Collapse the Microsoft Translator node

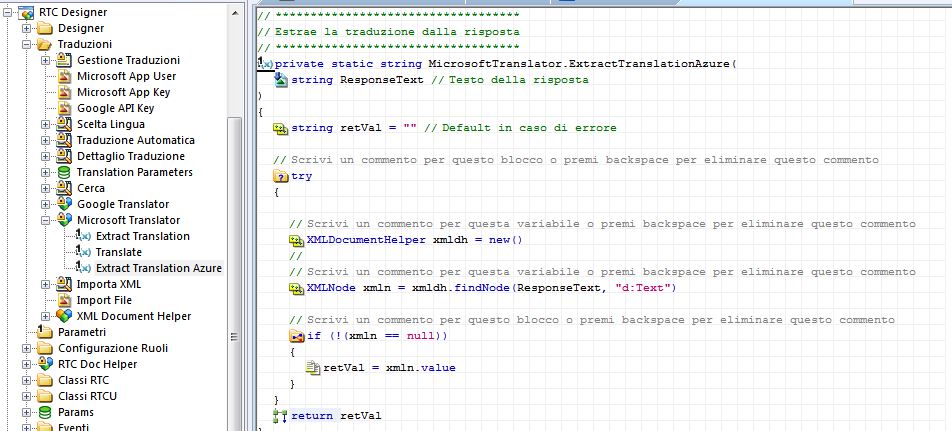point(46,220)
